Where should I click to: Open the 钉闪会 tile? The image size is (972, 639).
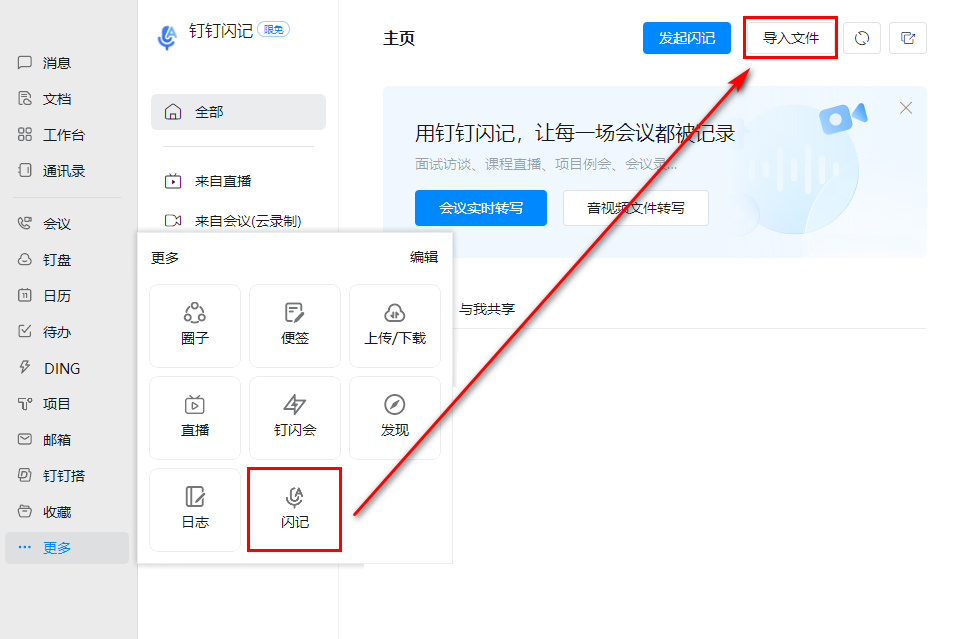click(294, 417)
